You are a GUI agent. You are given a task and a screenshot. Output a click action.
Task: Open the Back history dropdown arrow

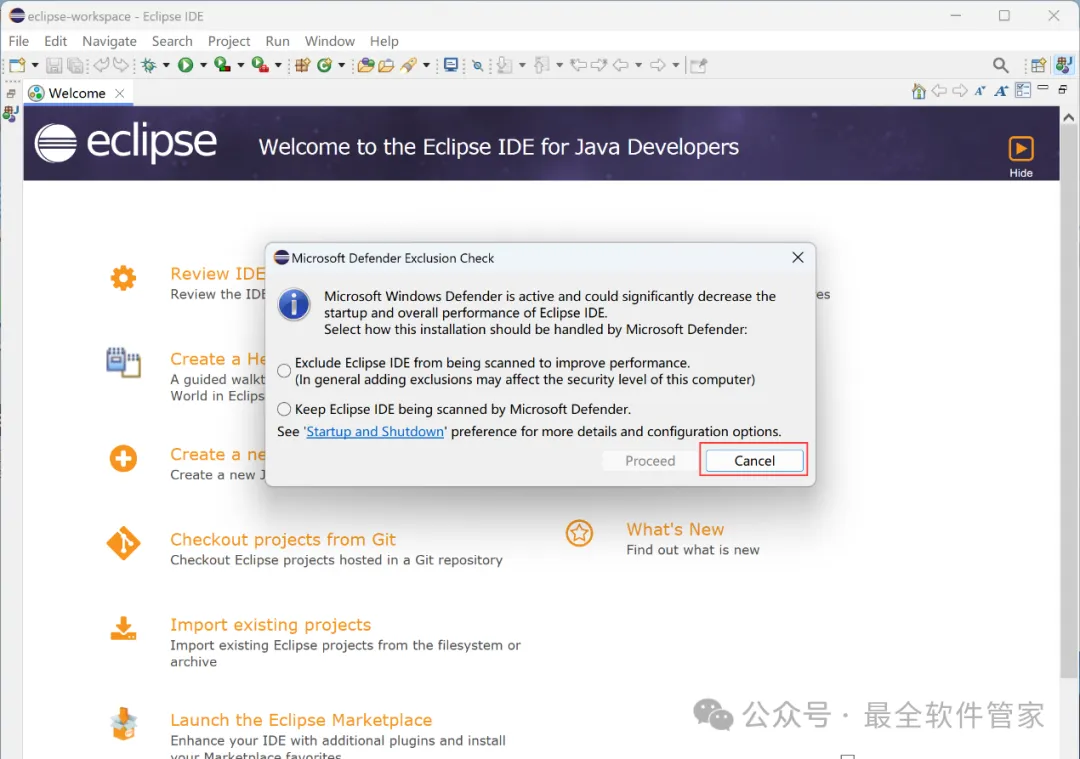[638, 65]
